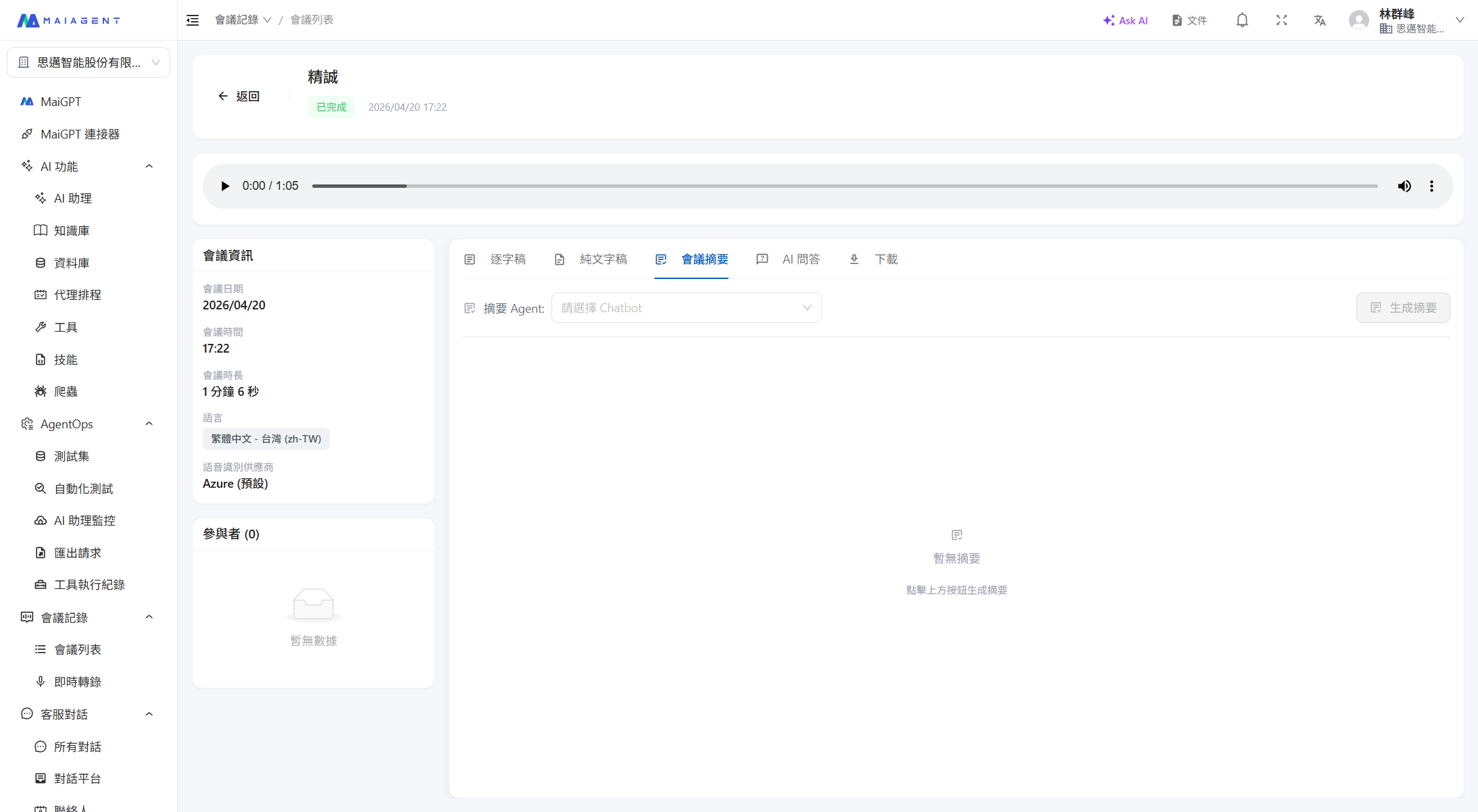
Task: Seek along the audio progress bar
Action: click(x=845, y=186)
